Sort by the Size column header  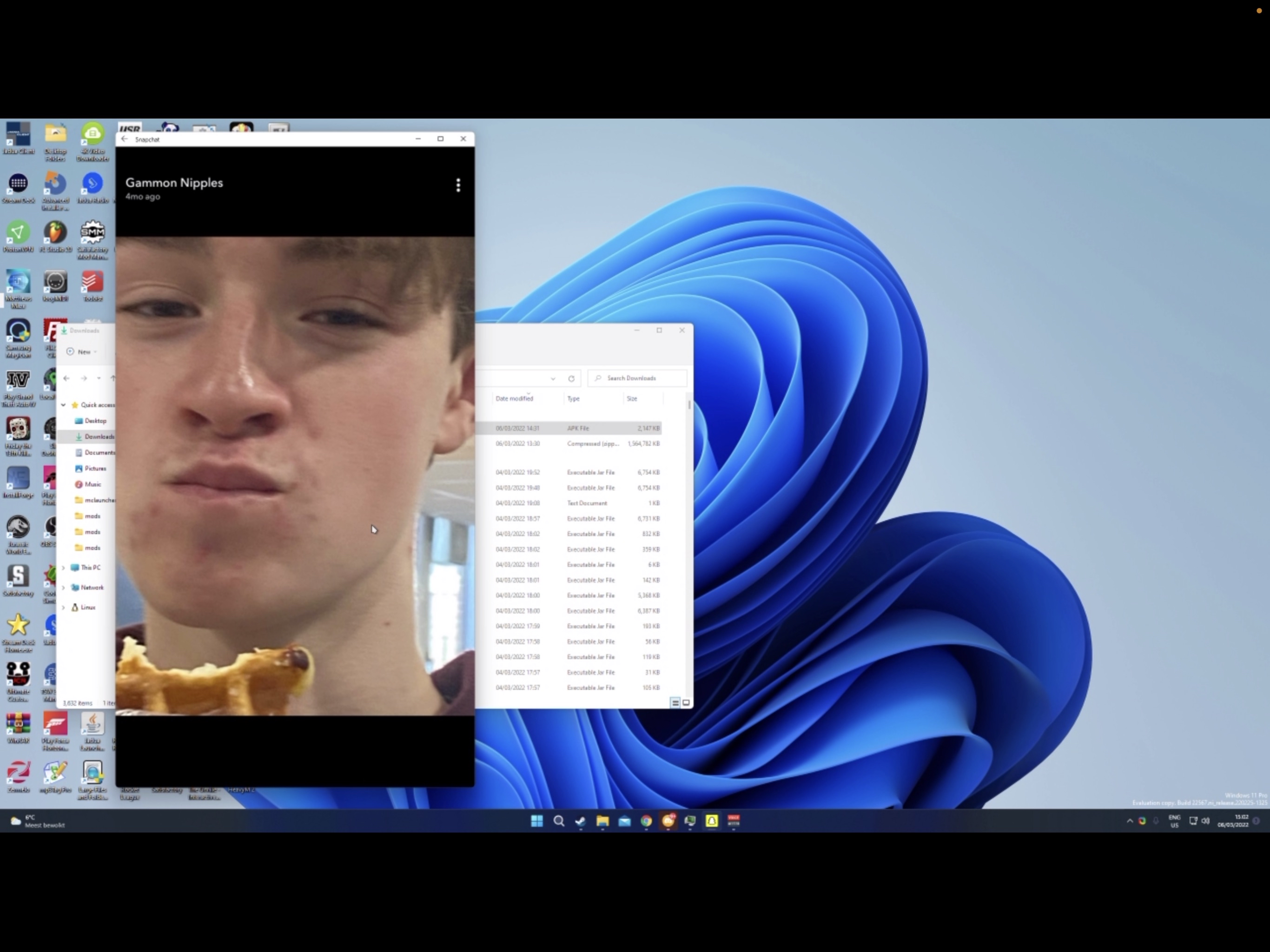point(632,398)
